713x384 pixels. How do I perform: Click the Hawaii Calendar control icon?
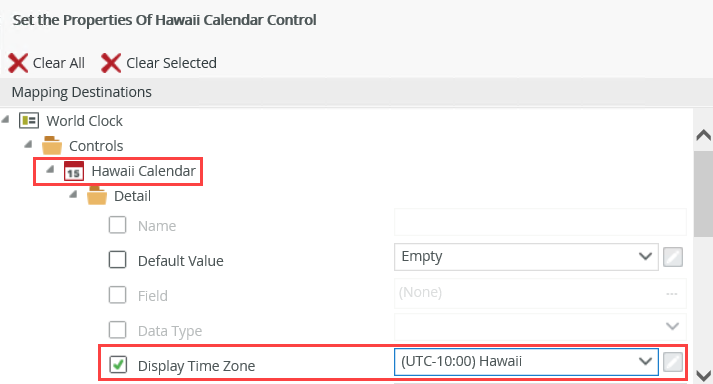pos(74,171)
